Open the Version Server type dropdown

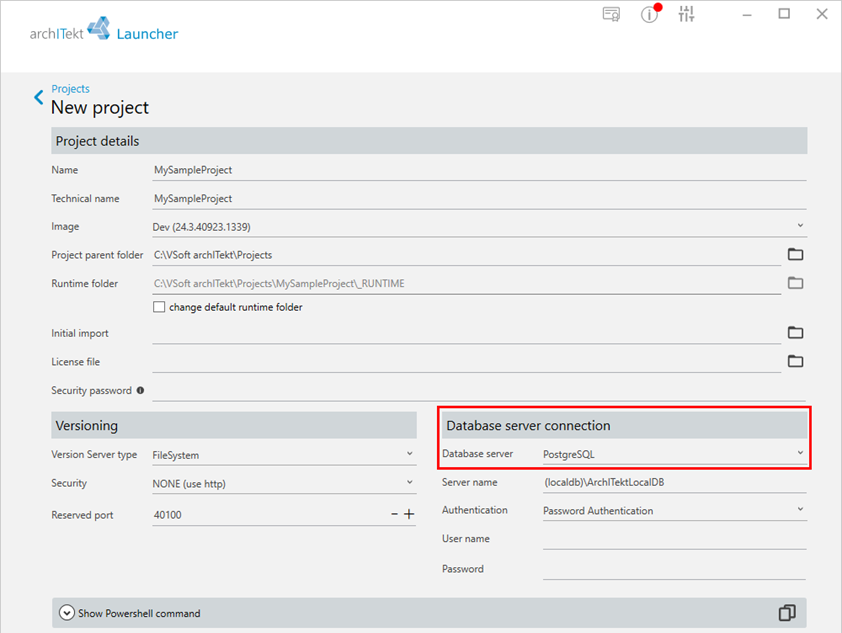(x=284, y=455)
